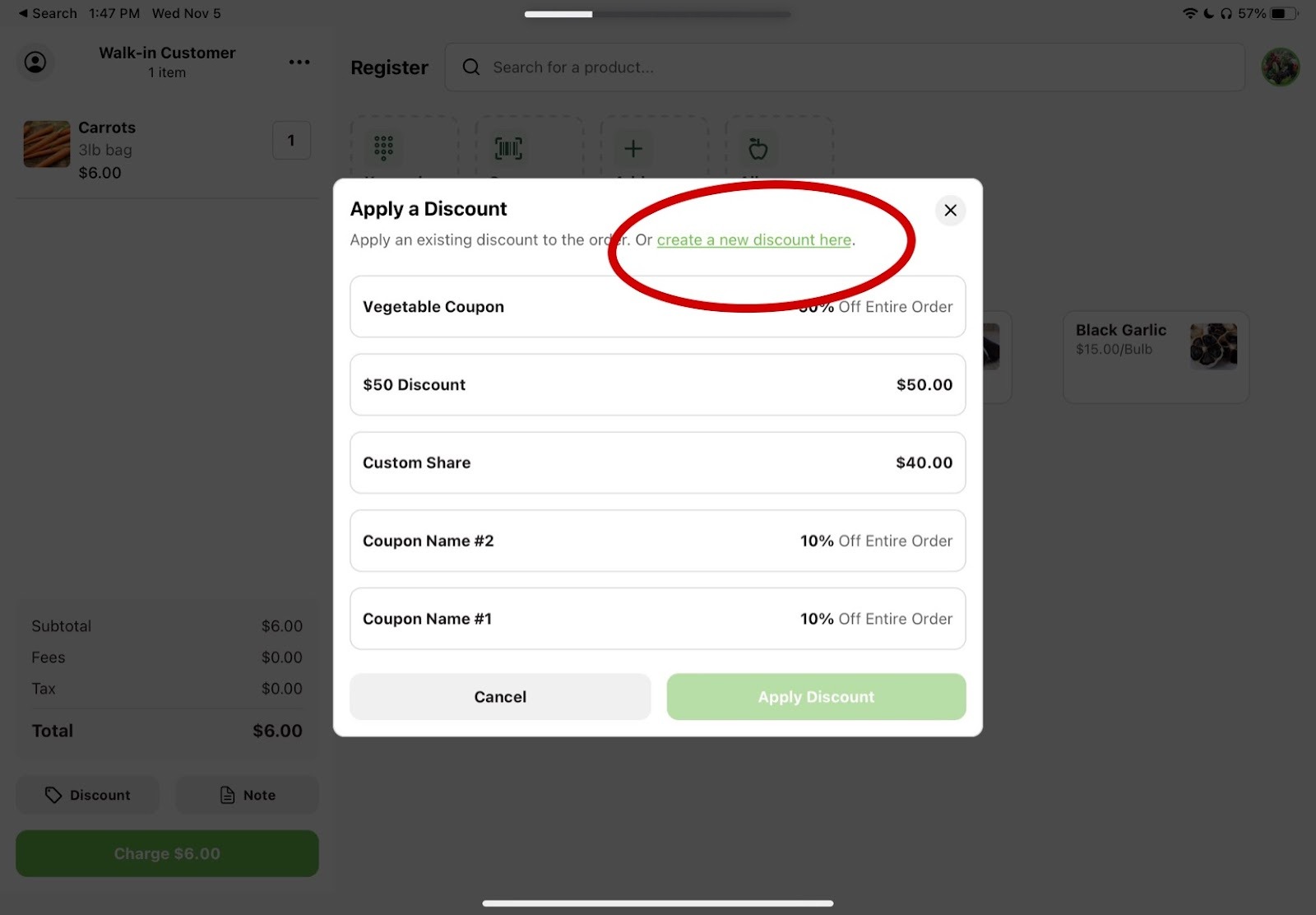1316x915 pixels.
Task: Open the create a new discount link
Action: tap(753, 240)
